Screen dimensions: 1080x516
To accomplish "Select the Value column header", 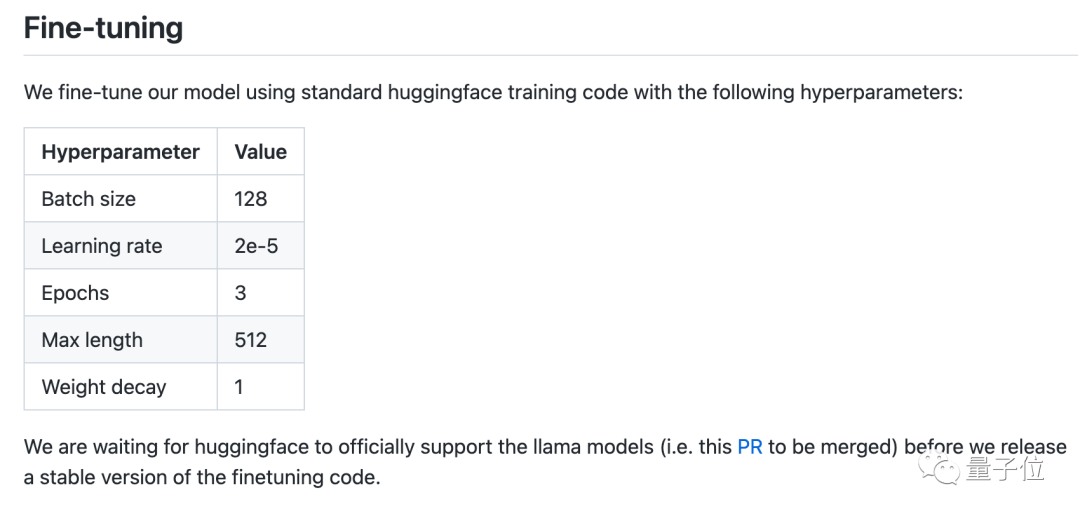I will [260, 152].
